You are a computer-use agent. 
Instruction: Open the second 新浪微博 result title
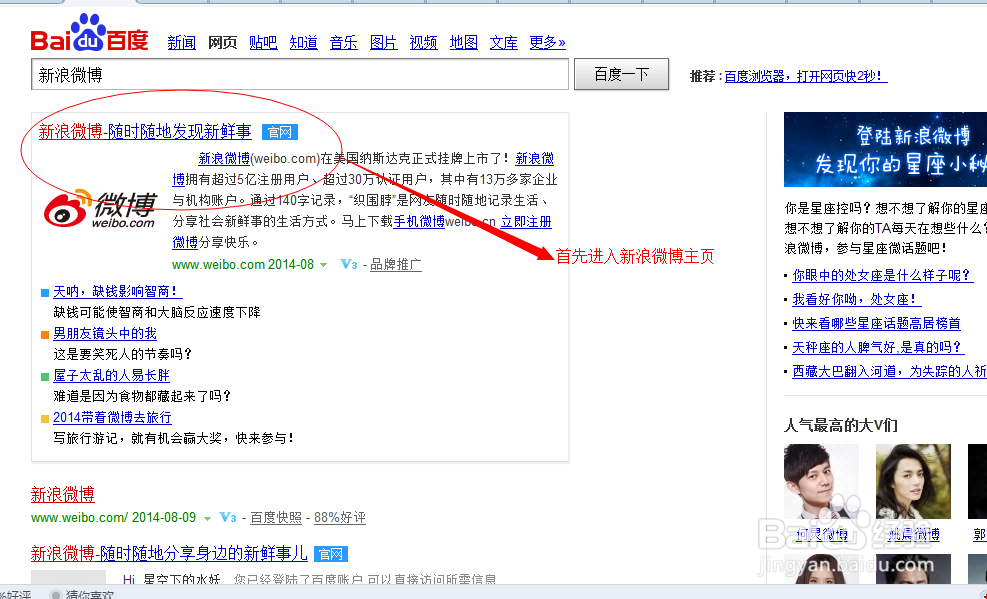point(63,495)
